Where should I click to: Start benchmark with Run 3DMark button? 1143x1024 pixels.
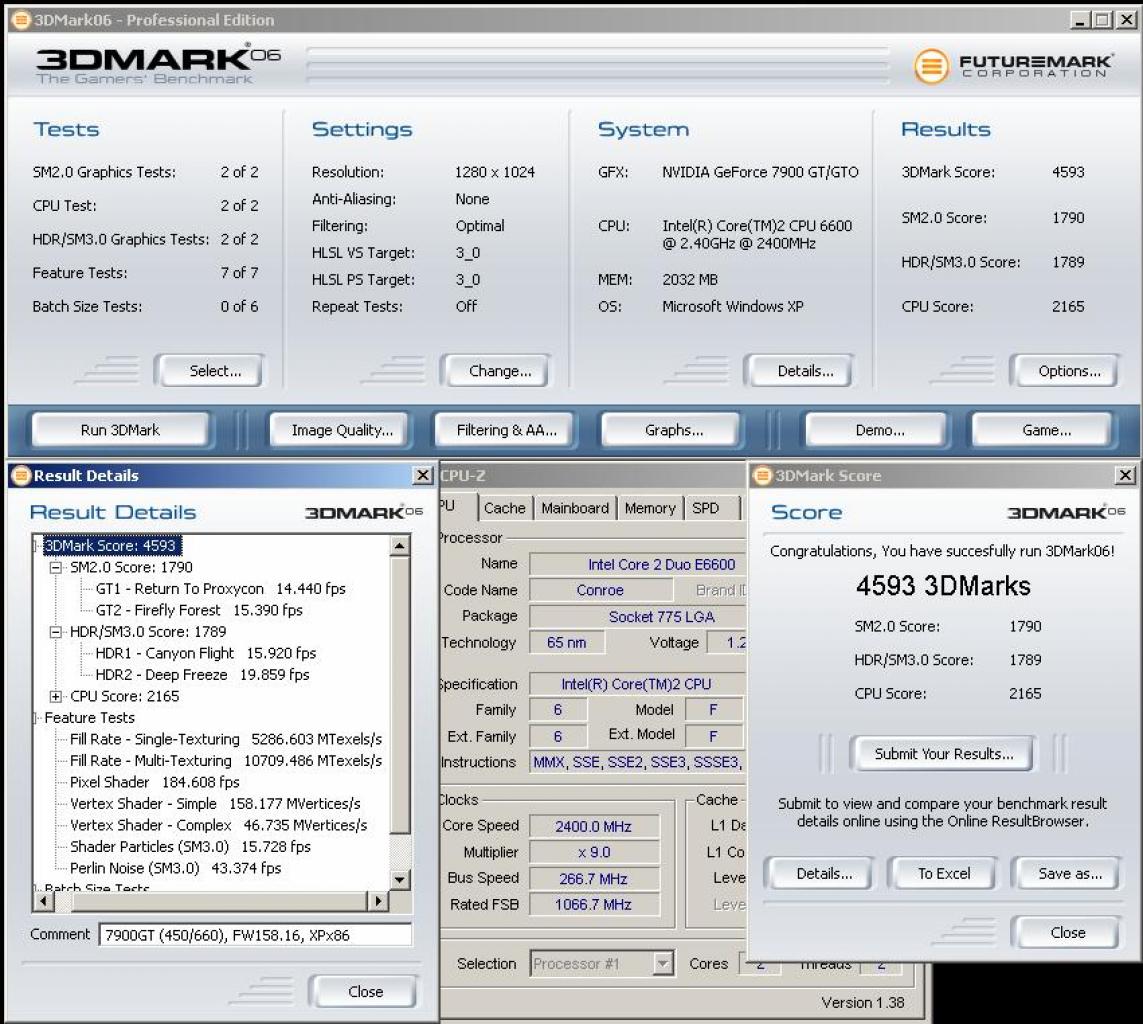120,430
